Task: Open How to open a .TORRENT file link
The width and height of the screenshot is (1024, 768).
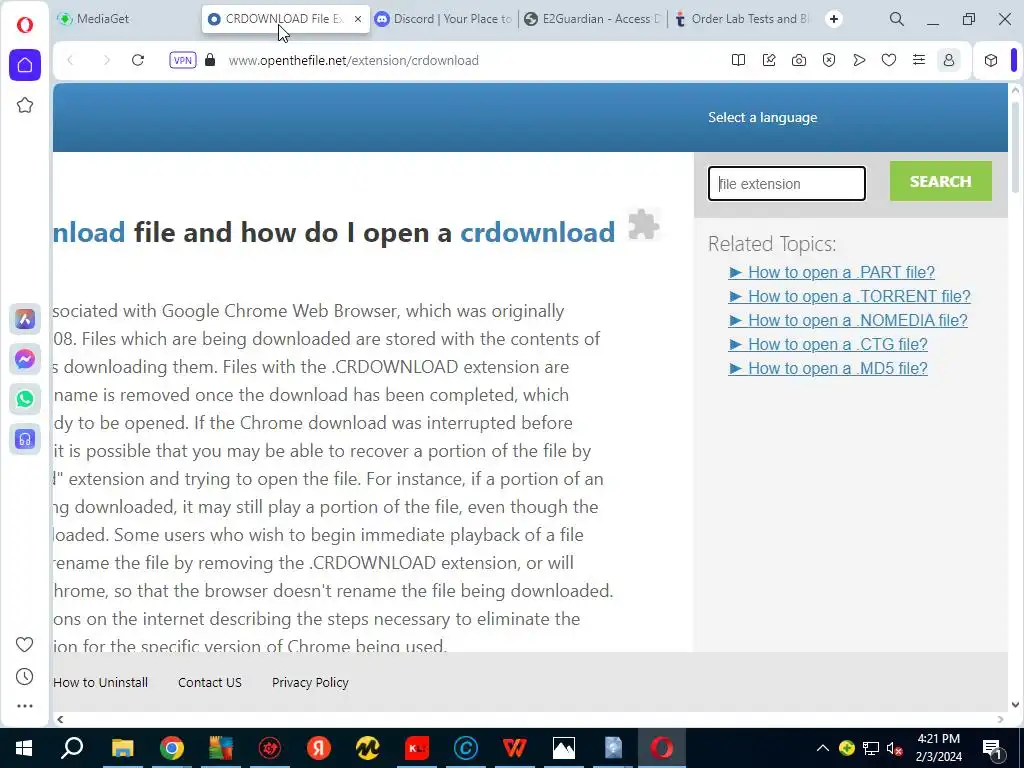Action: coord(850,296)
